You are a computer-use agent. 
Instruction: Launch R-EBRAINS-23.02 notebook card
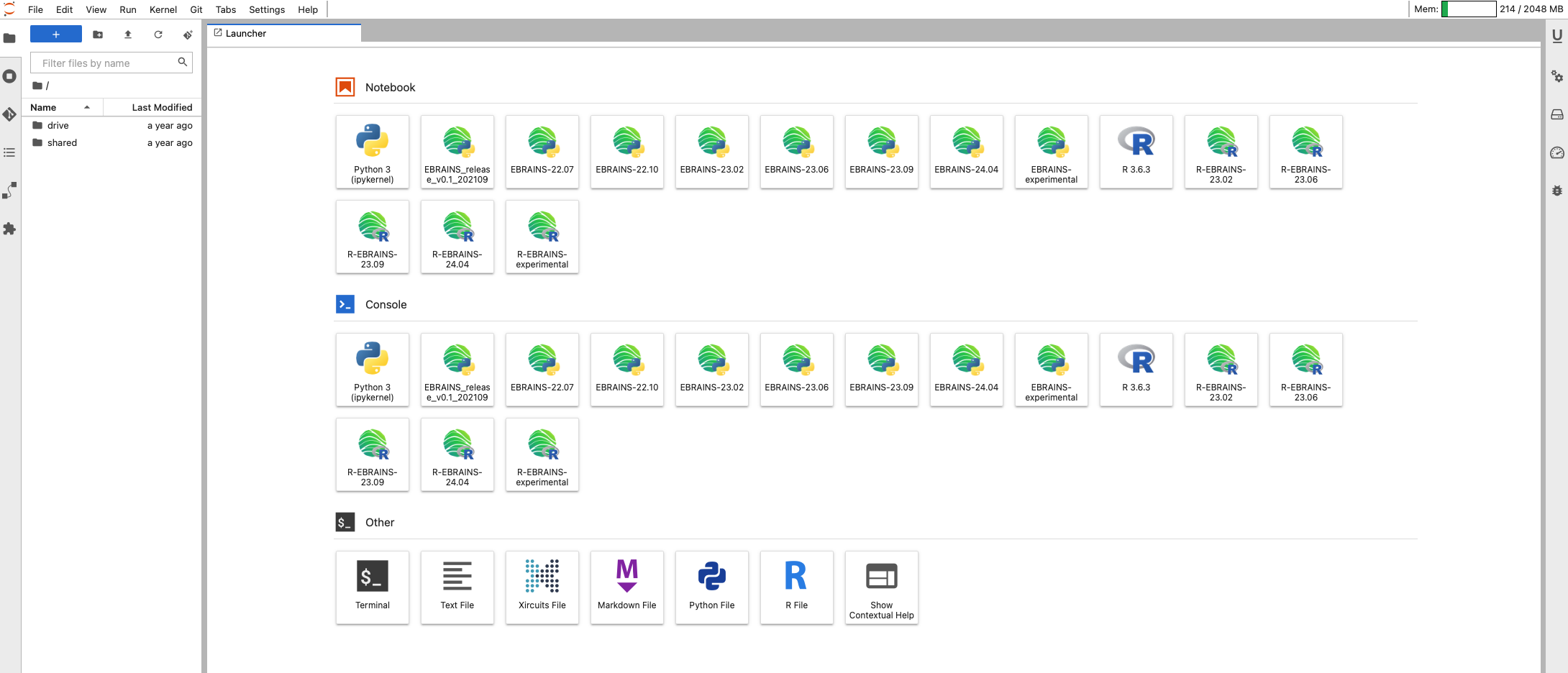[1221, 152]
